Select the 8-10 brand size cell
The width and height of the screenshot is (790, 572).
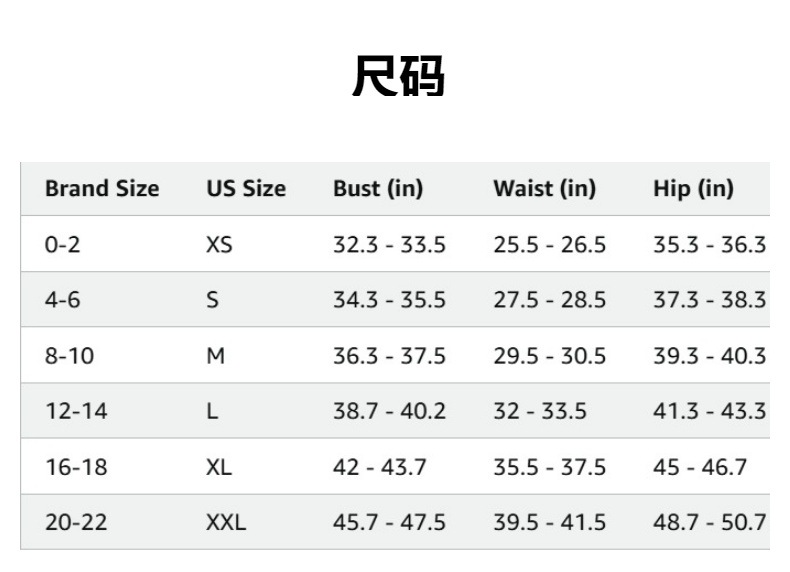pos(69,355)
